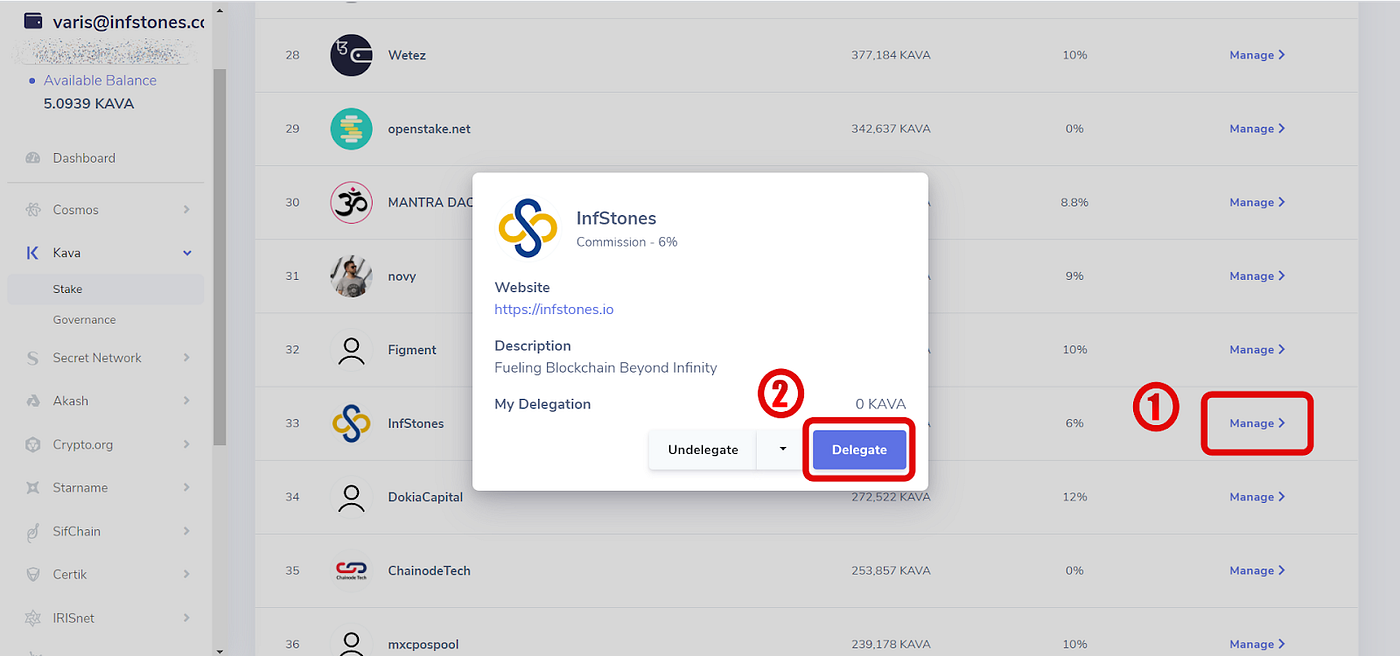Click the InfStones logo in validator row 33
Screen dimensions: 1400x656
351,423
